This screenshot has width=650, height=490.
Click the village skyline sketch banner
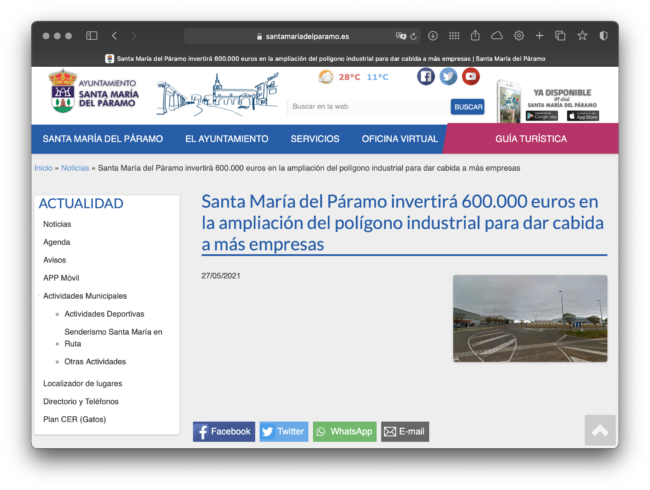tap(217, 95)
